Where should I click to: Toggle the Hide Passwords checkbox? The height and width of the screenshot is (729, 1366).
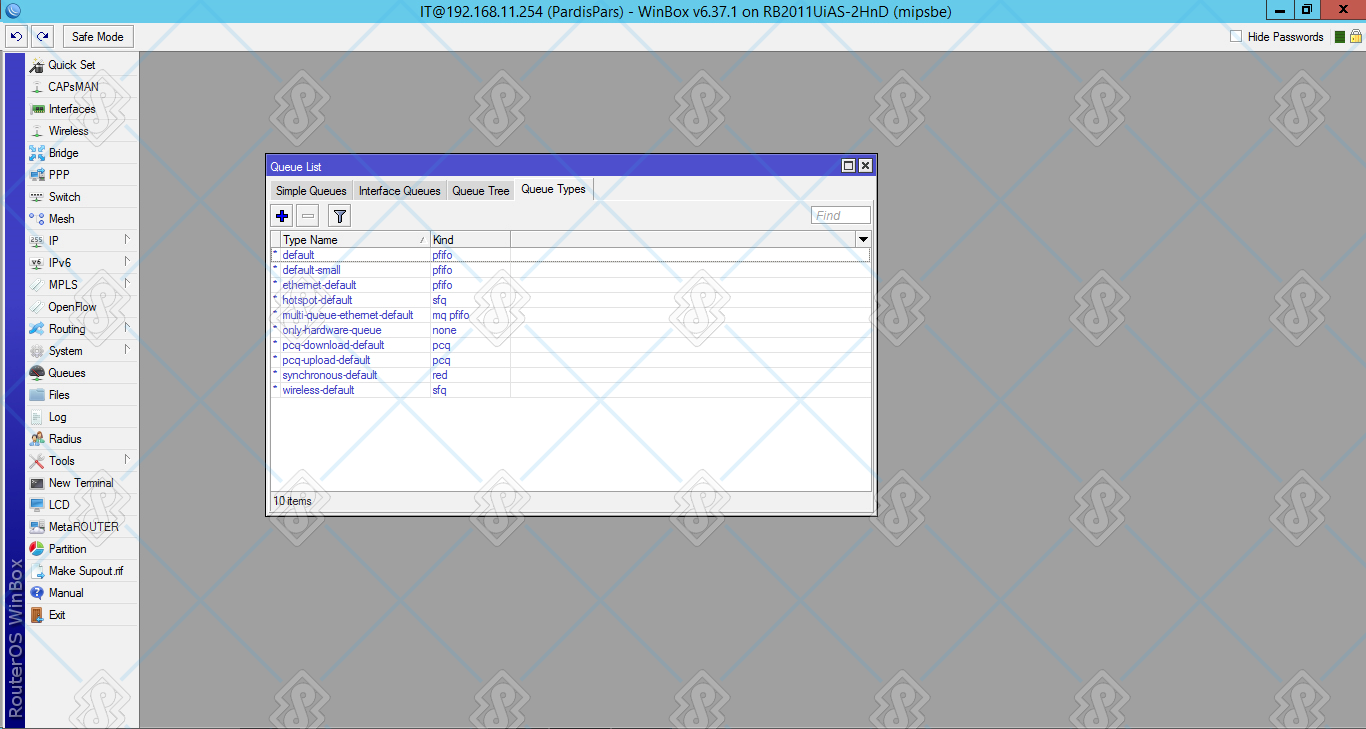coord(1236,36)
